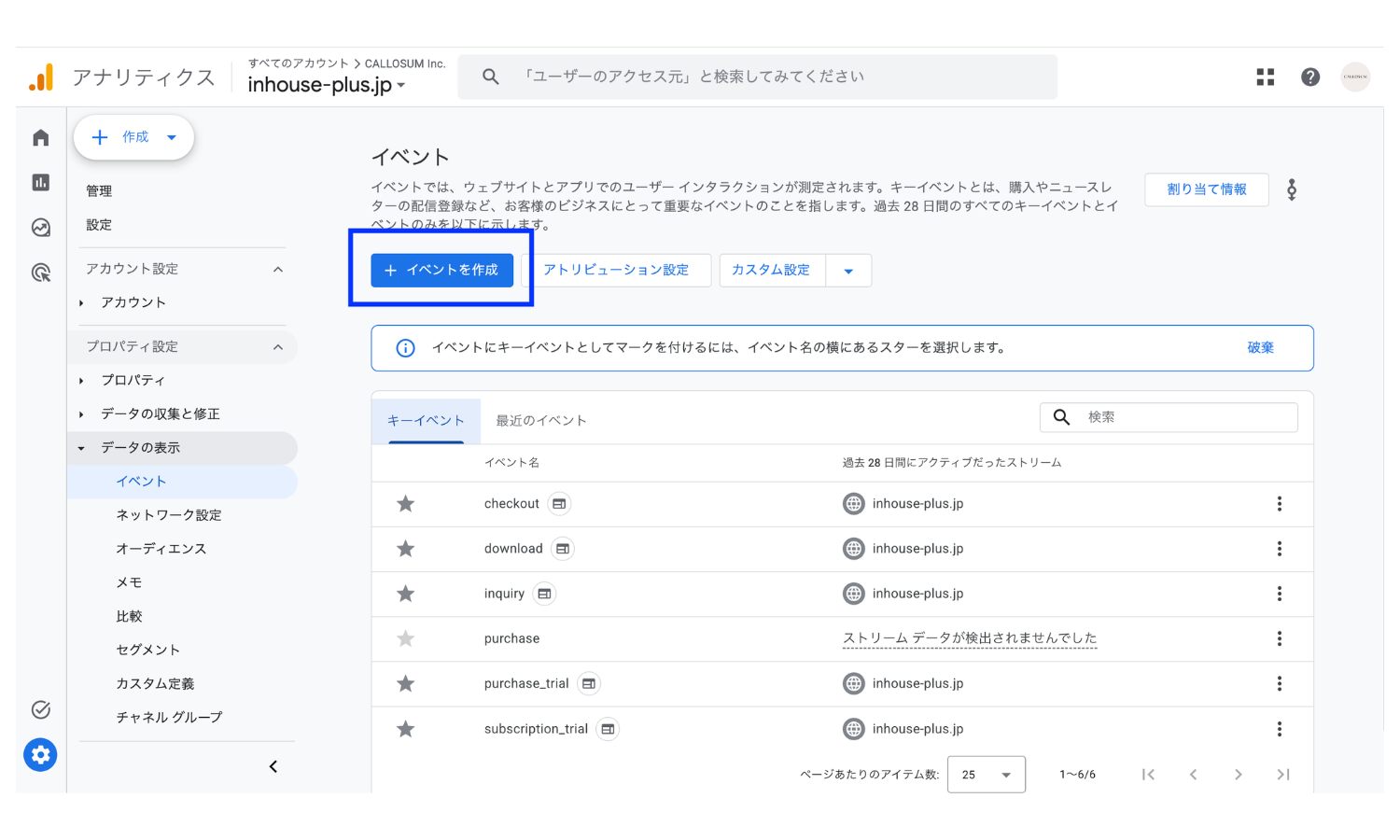Click the insights icon beside 割り当て情報

1292,189
